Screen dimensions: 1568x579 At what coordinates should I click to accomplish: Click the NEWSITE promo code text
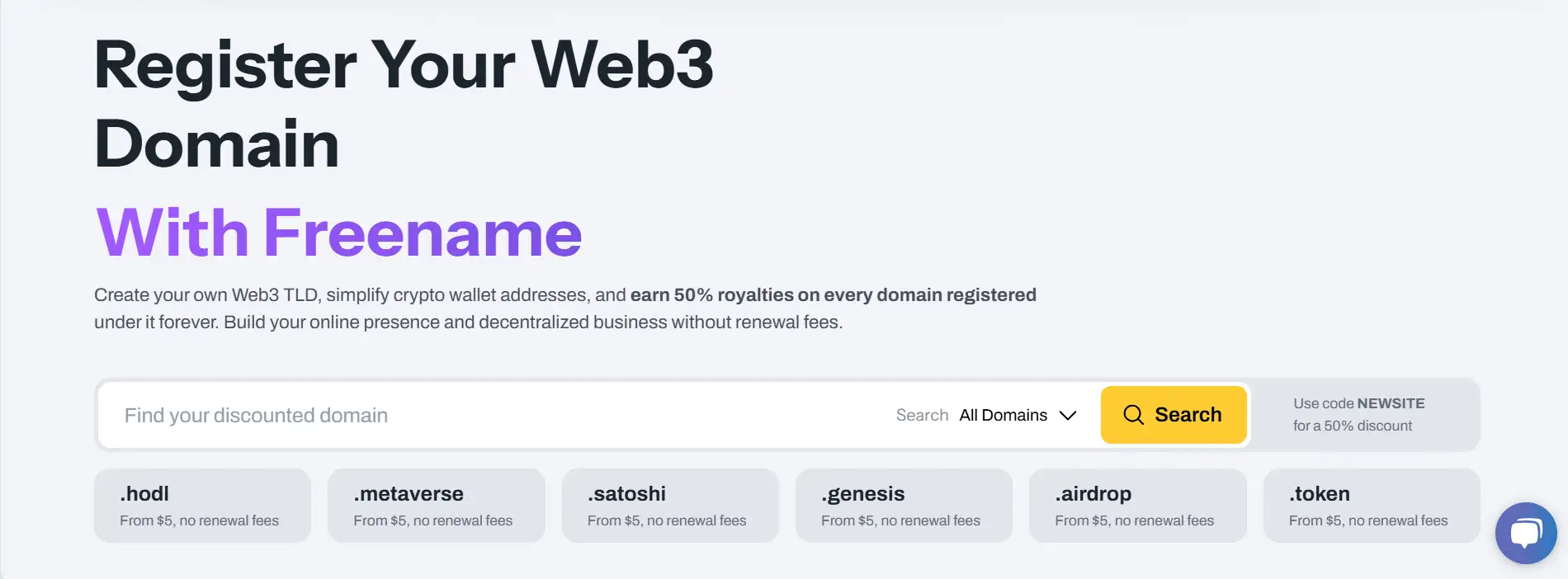(x=1391, y=403)
